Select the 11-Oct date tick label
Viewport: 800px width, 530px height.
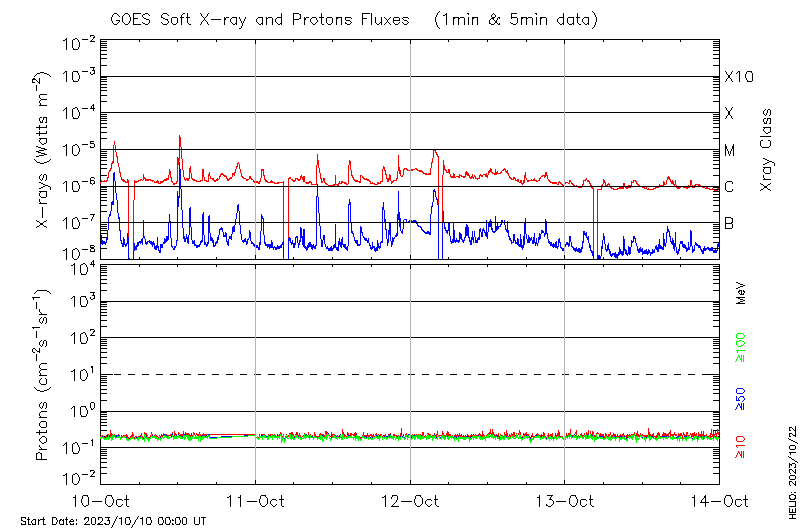pos(255,500)
